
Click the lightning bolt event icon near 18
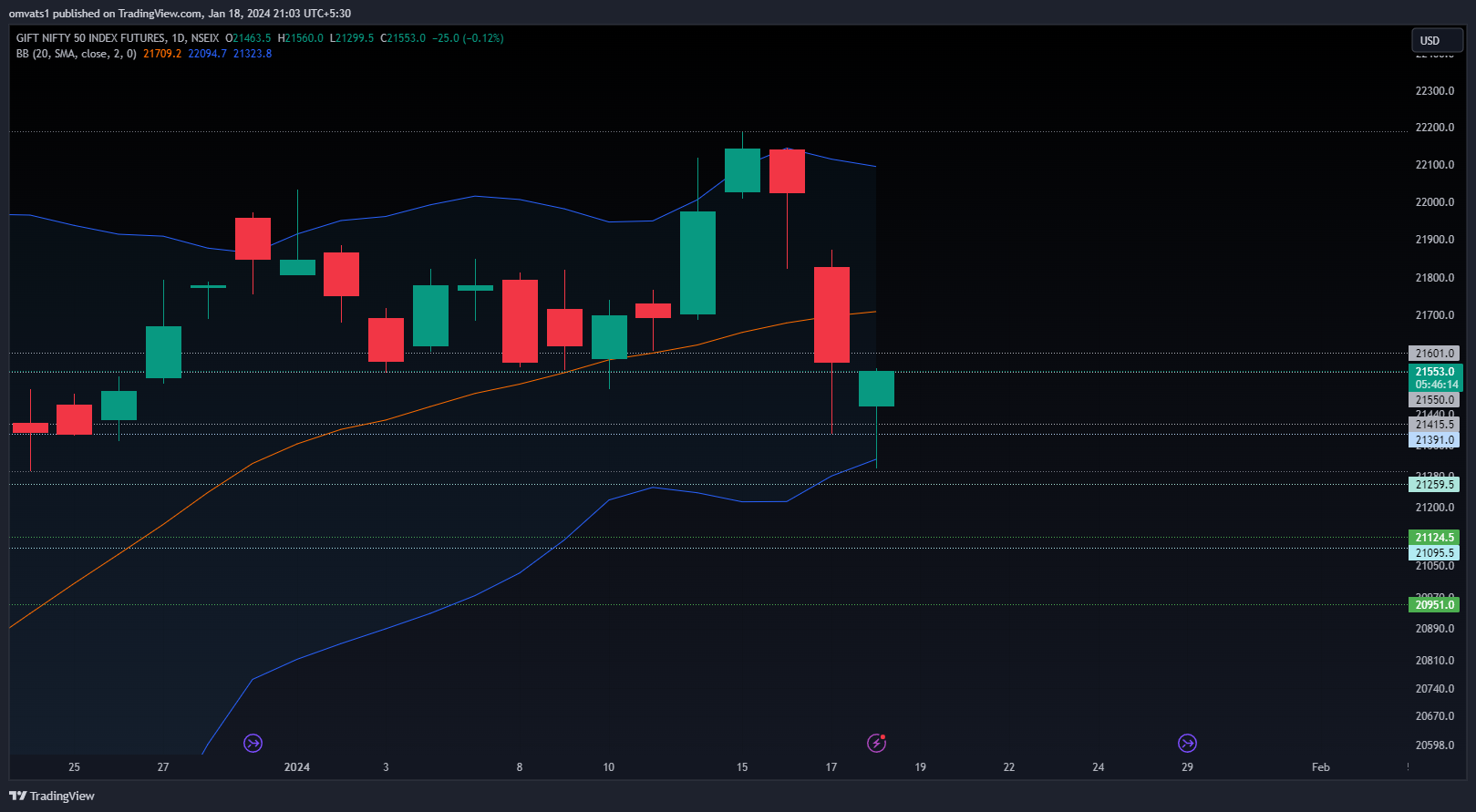876,744
